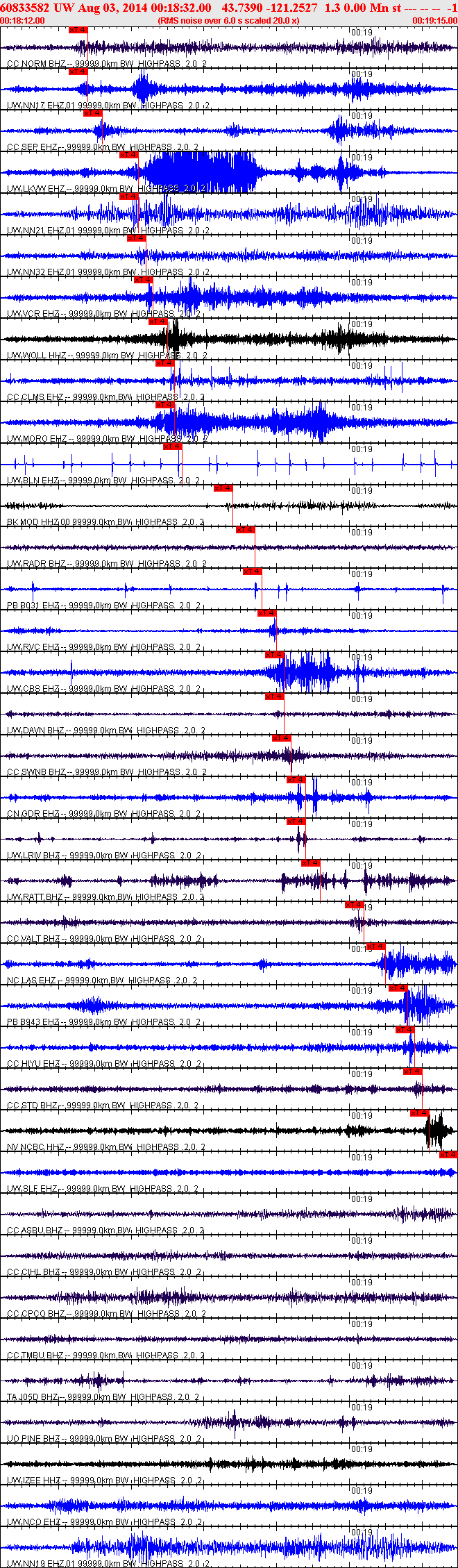The image size is (458, 1568).
Task: Select the UW.WOLL HHZ trace label
Action: coord(107,356)
